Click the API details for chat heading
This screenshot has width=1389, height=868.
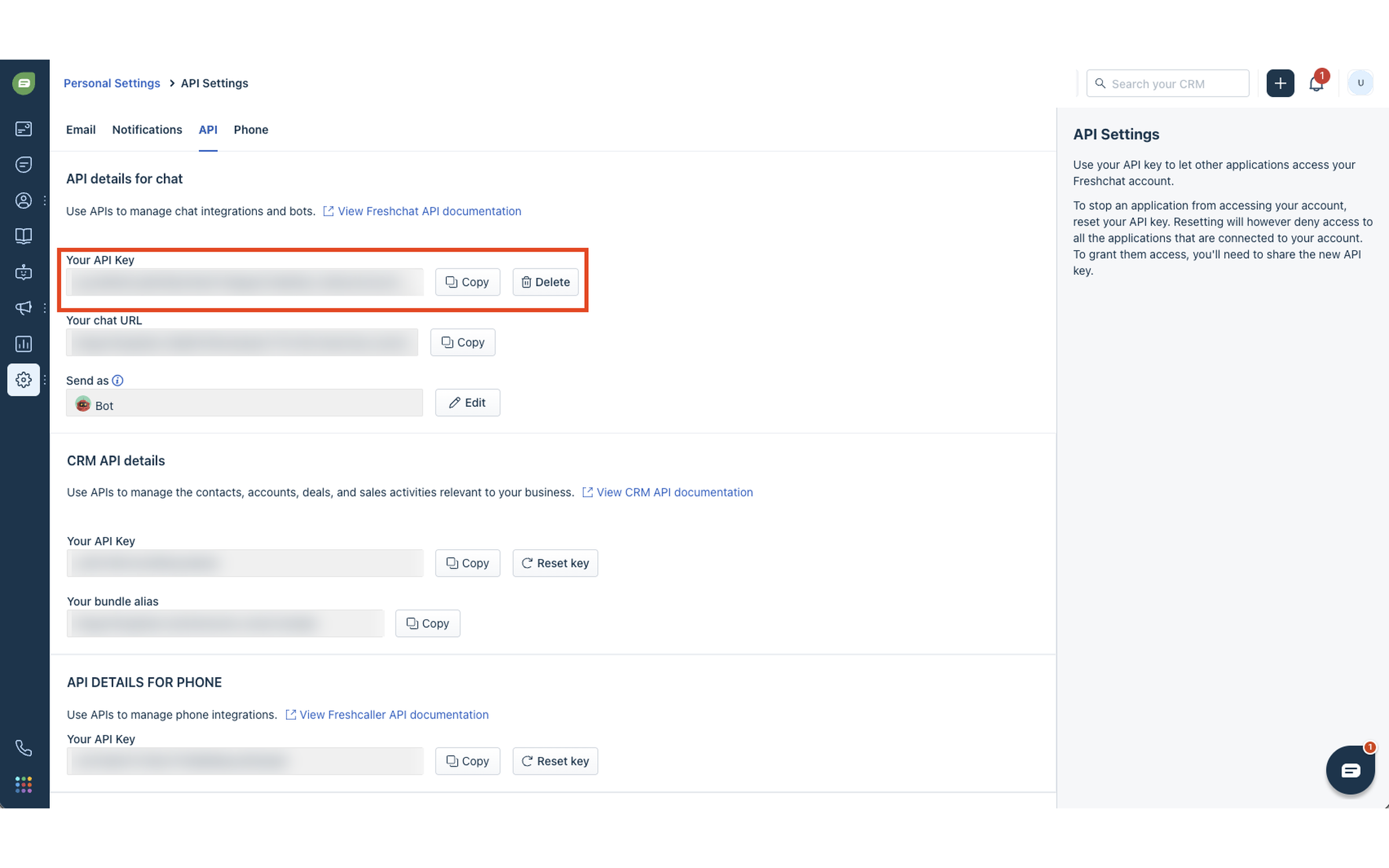(124, 179)
